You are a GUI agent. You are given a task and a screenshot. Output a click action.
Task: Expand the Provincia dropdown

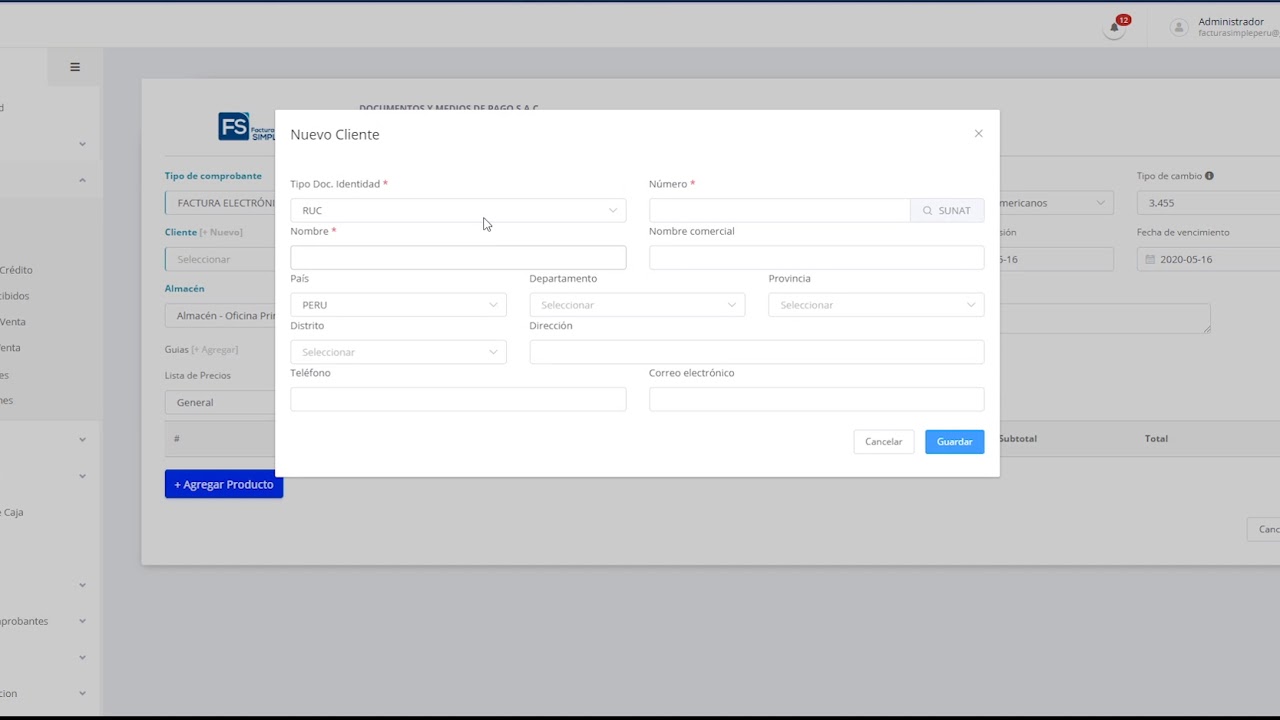point(876,305)
